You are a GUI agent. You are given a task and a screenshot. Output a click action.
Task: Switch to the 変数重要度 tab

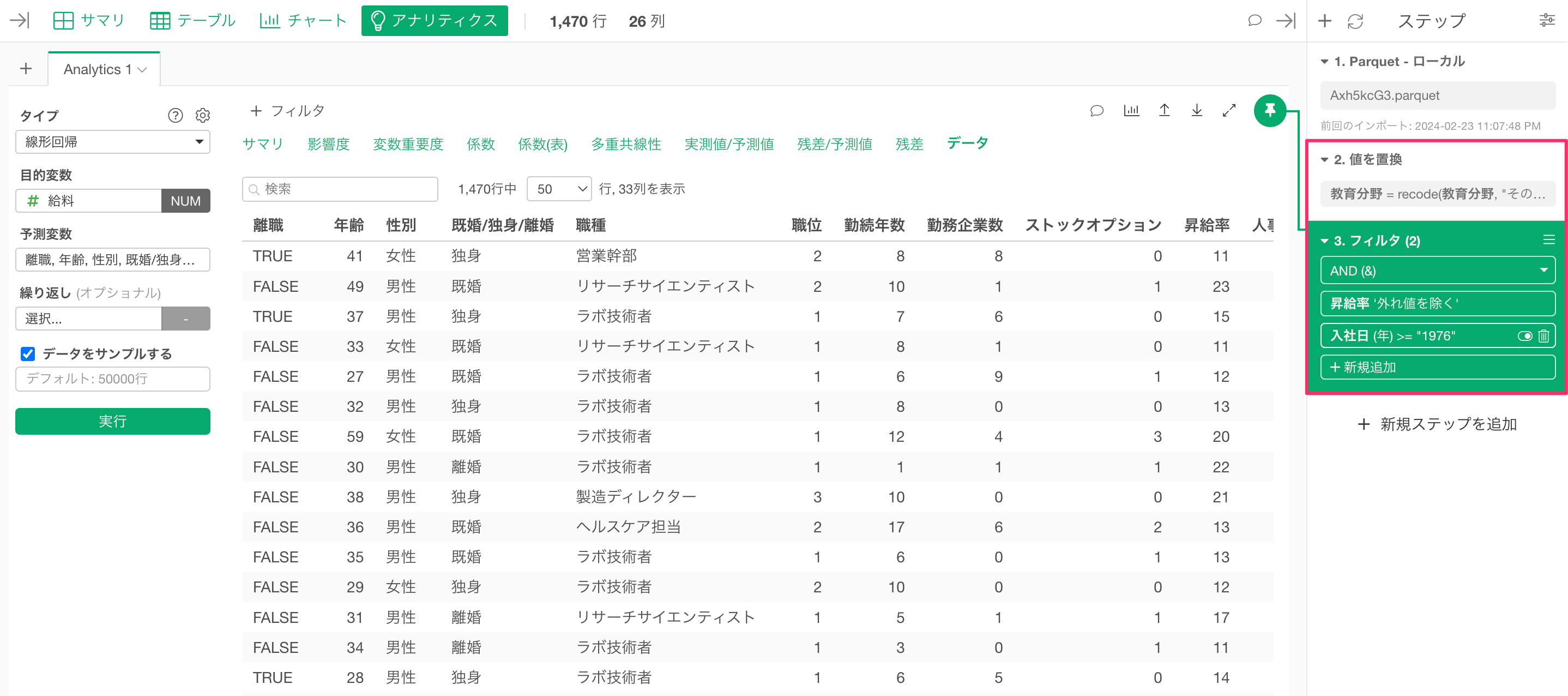(407, 143)
